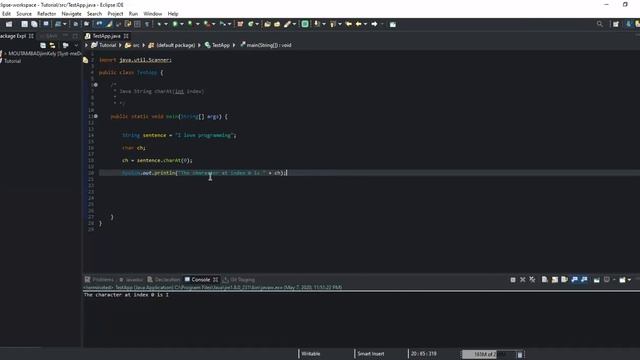This screenshot has width=640, height=360.
Task: Open the Source menu
Action: [24, 13]
